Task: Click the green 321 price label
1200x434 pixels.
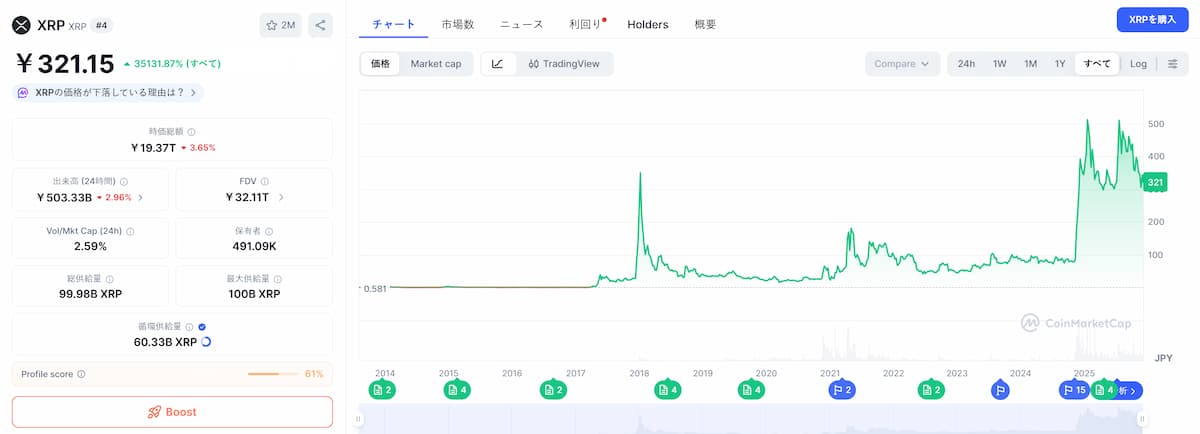Action: (x=1155, y=182)
